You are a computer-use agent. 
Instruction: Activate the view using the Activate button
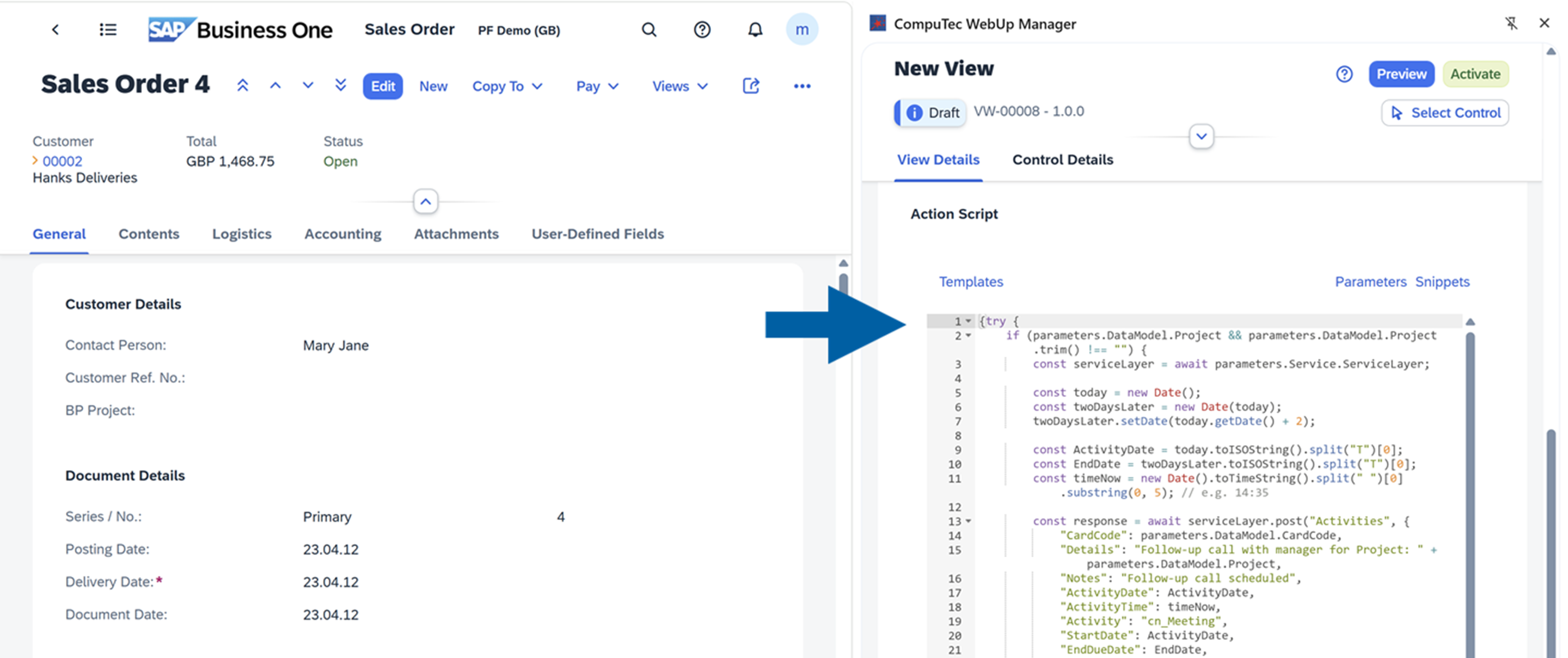1475,73
